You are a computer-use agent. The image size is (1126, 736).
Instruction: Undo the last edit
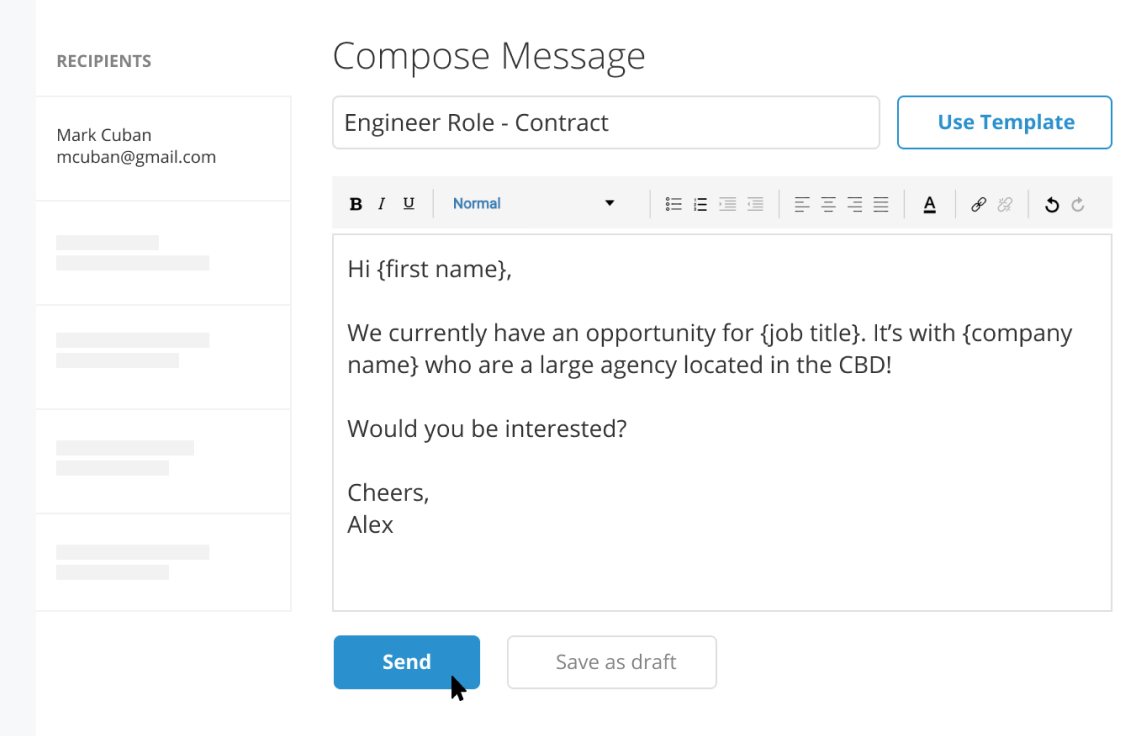point(1052,204)
